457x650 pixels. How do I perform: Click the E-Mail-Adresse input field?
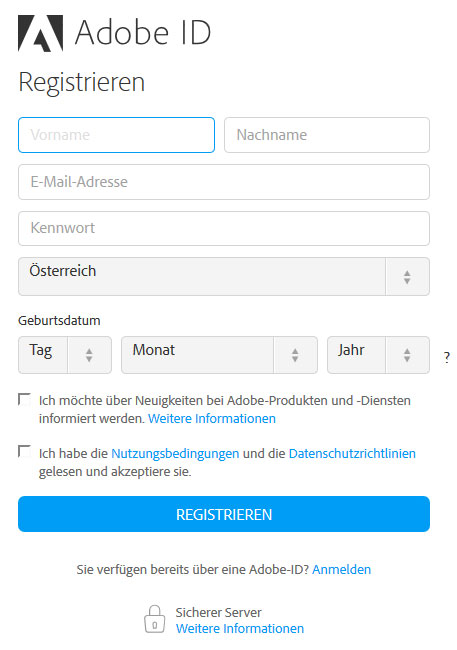pyautogui.click(x=224, y=182)
